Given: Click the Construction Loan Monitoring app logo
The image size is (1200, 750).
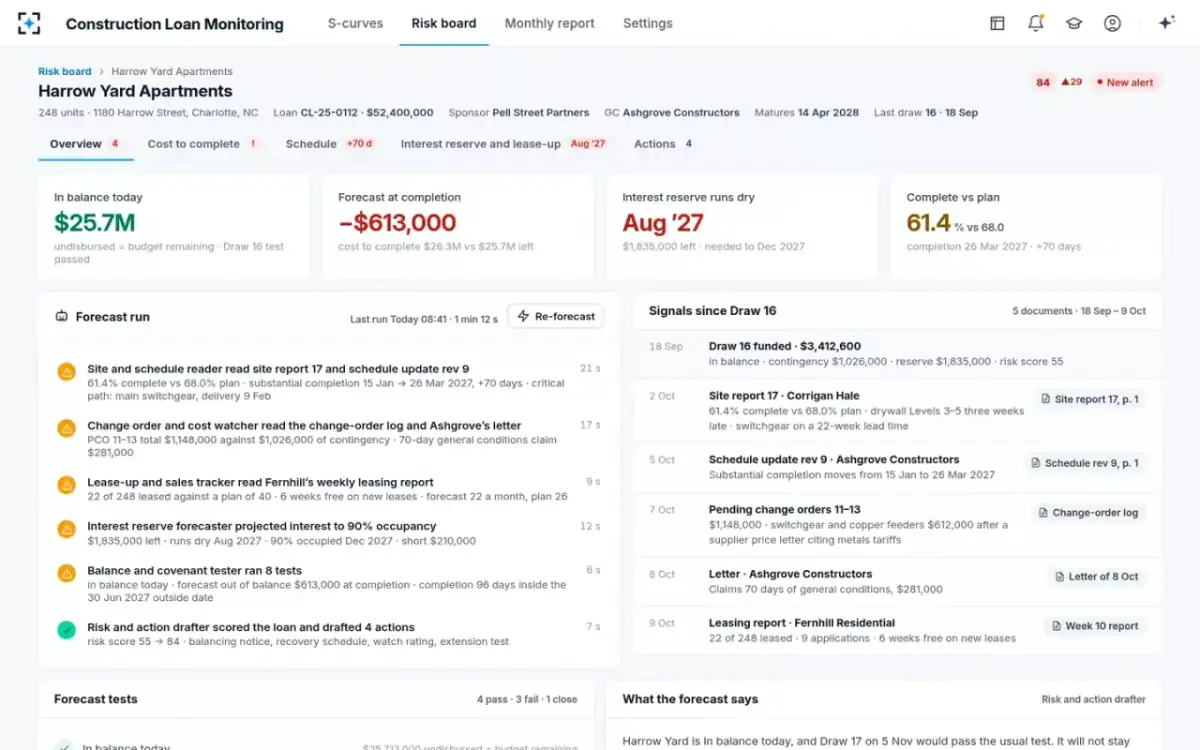Looking at the screenshot, I should pos(29,23).
